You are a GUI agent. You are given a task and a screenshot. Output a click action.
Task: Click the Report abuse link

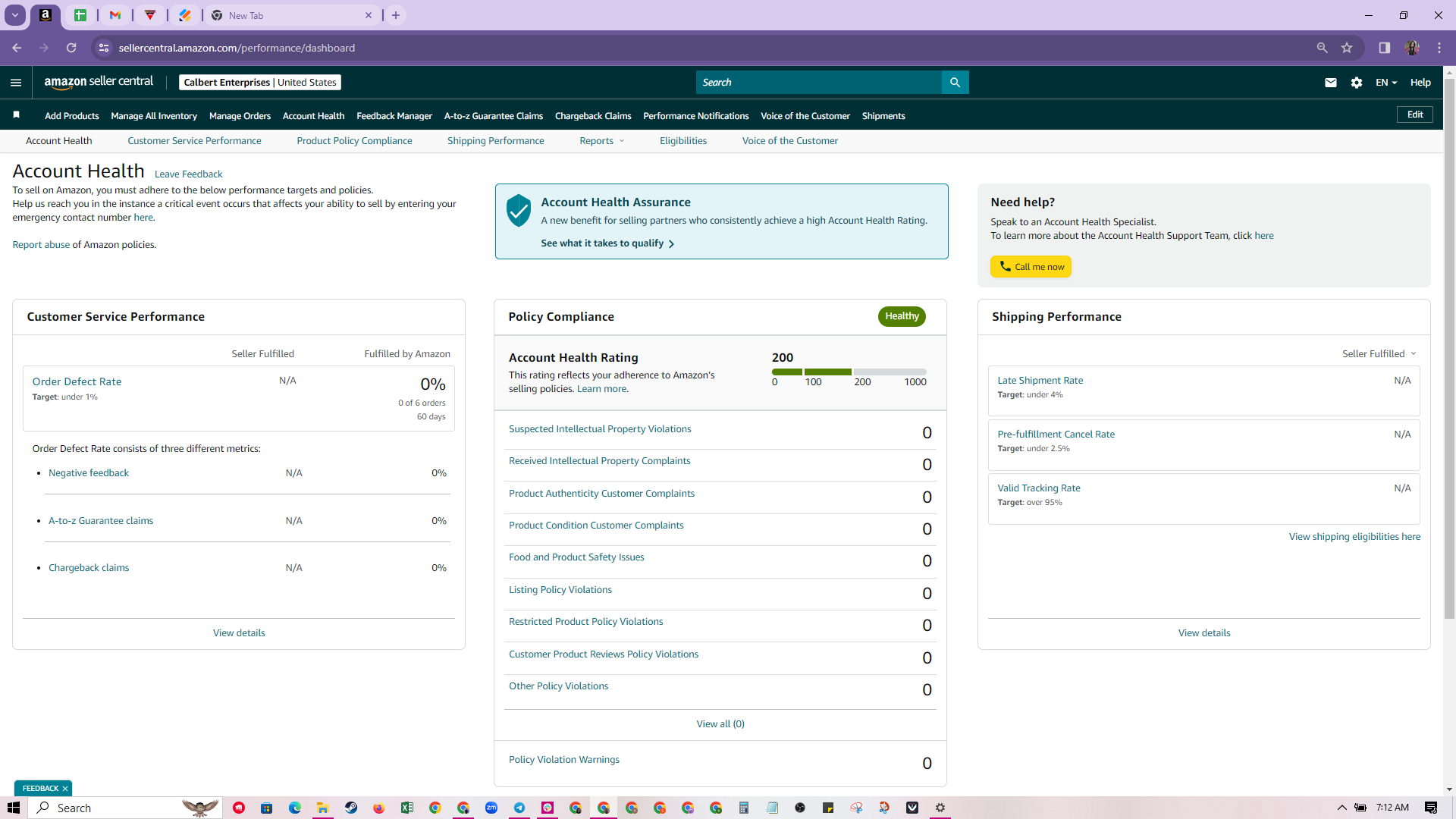coord(41,245)
